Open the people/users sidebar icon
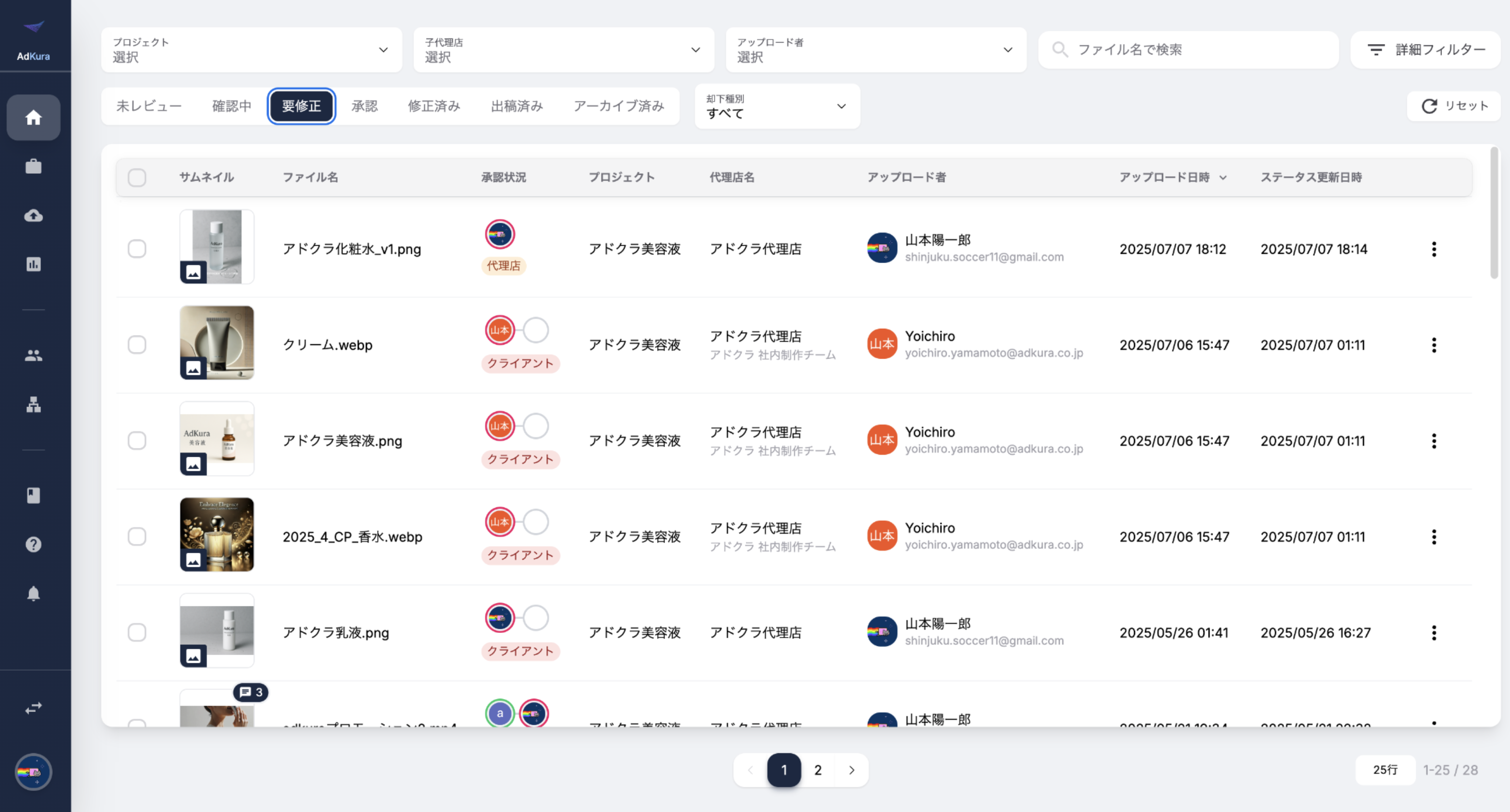The width and height of the screenshot is (1510, 812). click(33, 355)
